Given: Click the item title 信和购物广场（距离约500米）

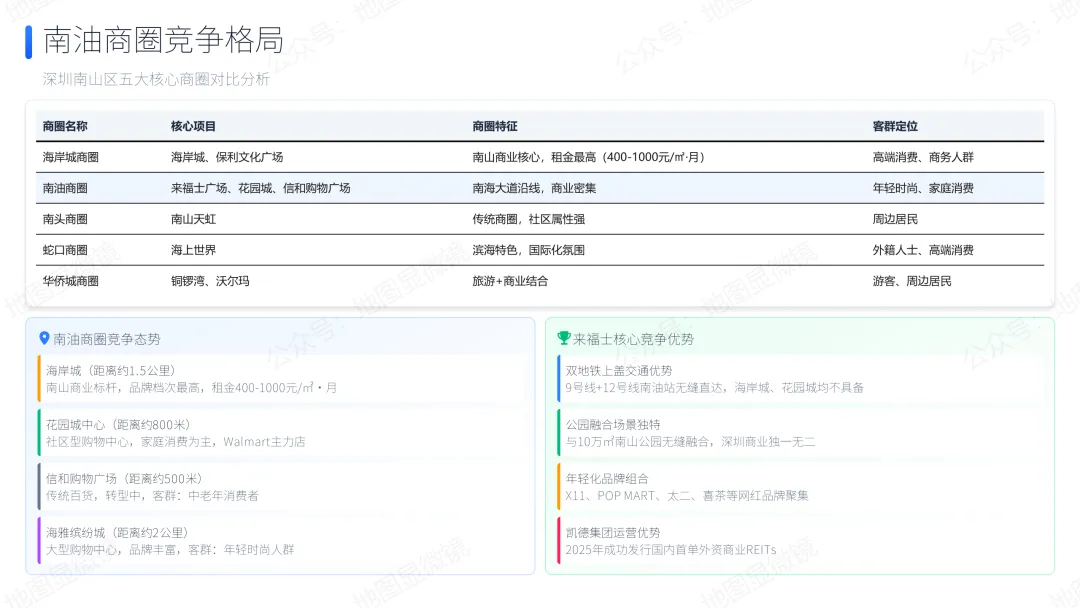Looking at the screenshot, I should tap(127, 479).
